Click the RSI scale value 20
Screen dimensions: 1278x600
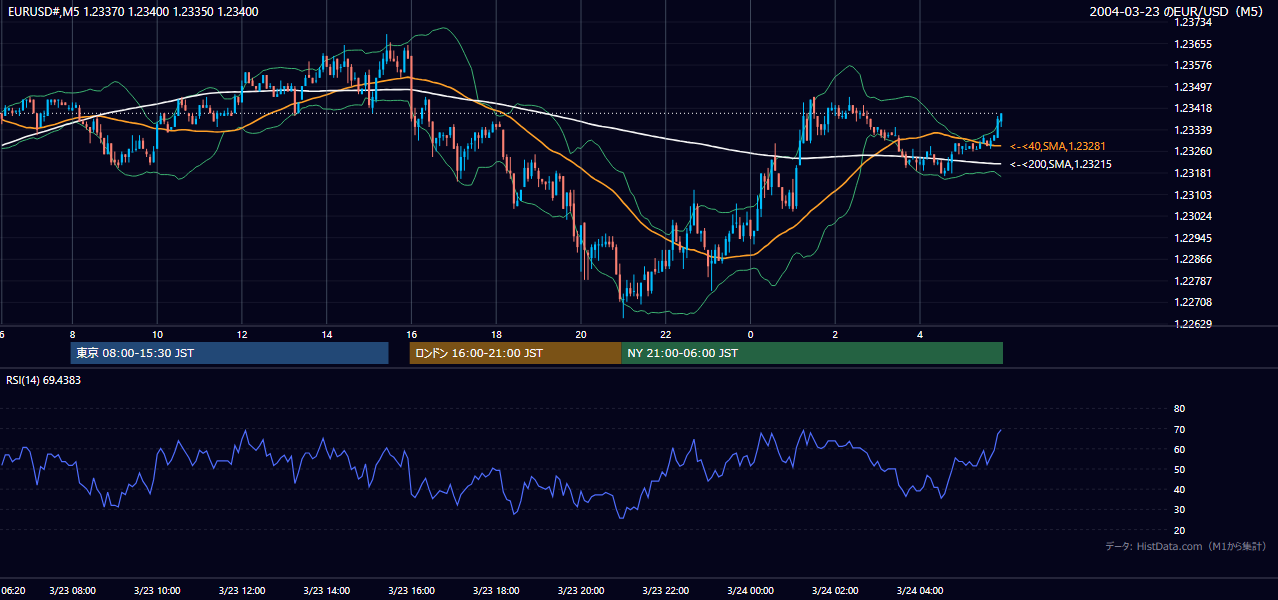[1179, 530]
